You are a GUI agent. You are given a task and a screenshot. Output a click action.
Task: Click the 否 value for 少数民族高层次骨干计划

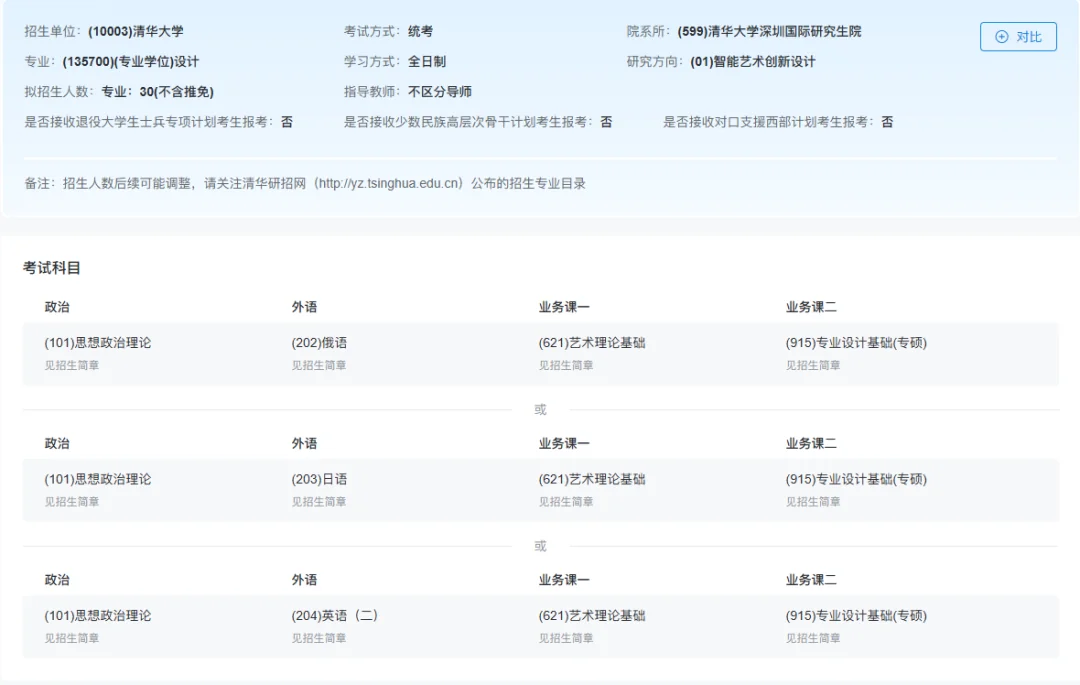(x=606, y=122)
